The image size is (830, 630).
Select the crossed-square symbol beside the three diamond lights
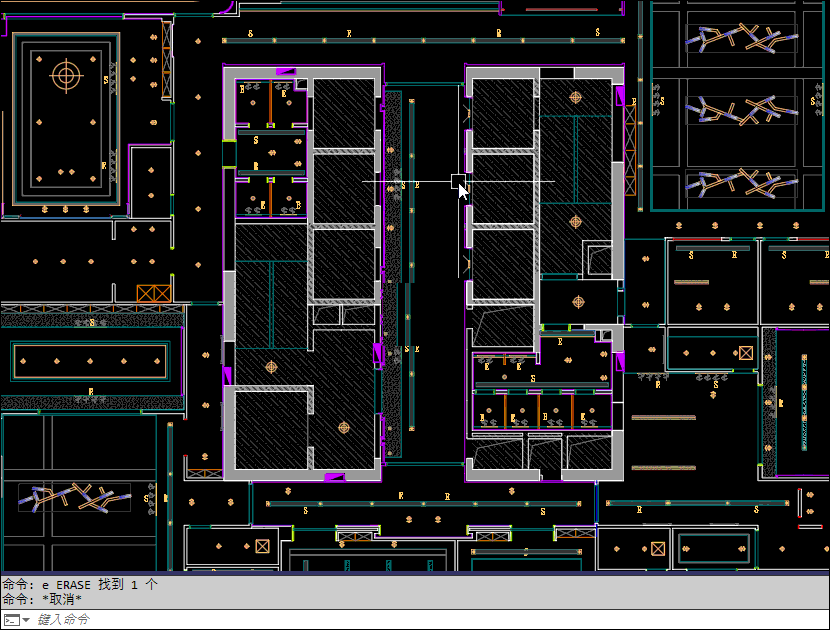pos(745,353)
